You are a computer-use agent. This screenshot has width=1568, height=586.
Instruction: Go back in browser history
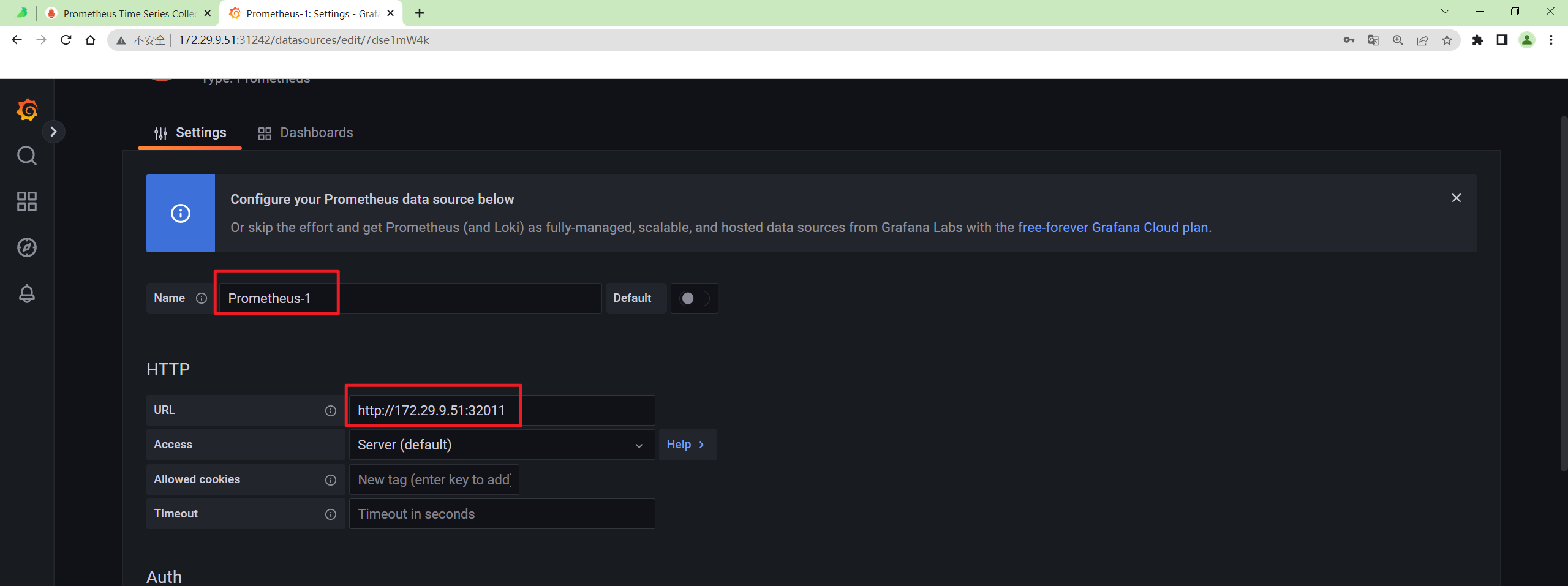[x=17, y=40]
